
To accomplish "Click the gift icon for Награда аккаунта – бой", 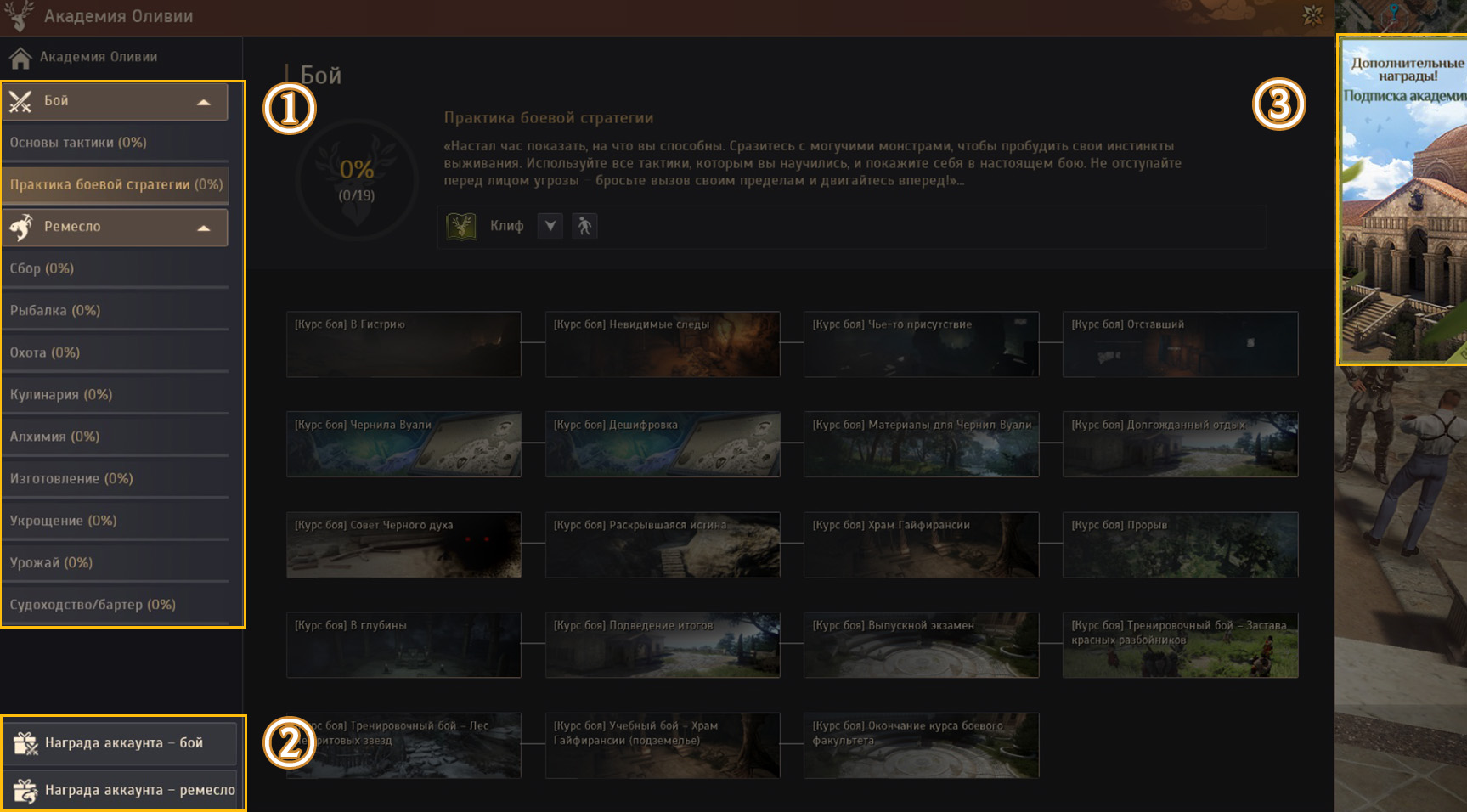I will tap(25, 743).
